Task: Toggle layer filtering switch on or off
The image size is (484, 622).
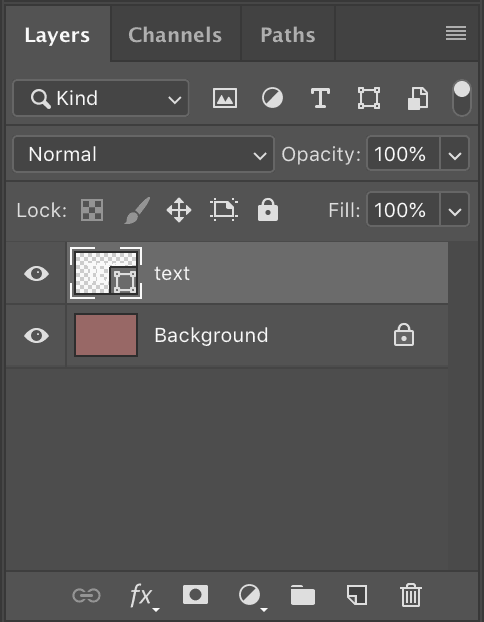Action: (462, 98)
